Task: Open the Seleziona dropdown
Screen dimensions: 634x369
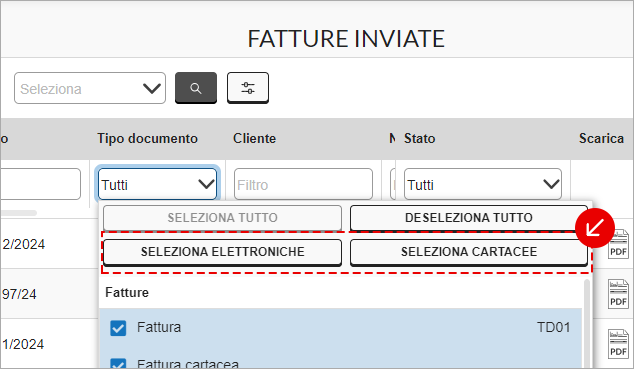Action: click(x=90, y=88)
